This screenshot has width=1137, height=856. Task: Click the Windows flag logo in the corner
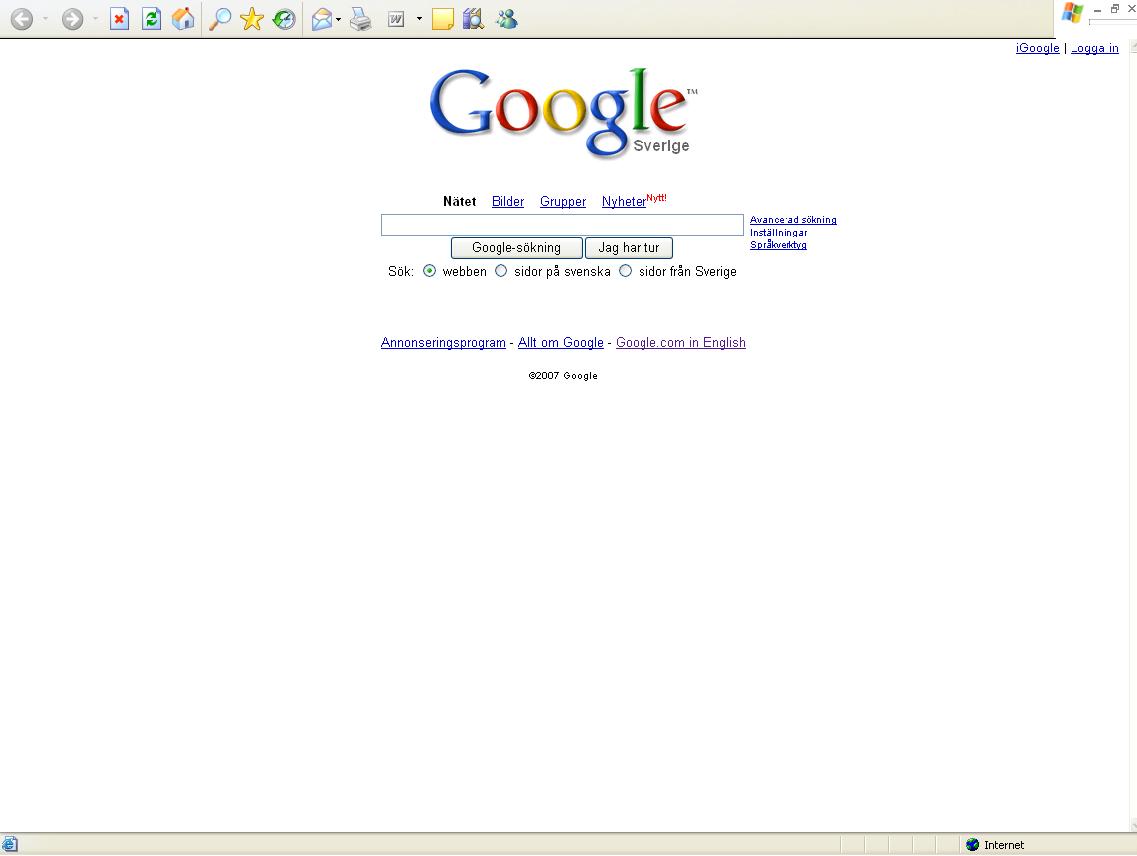point(1072,13)
